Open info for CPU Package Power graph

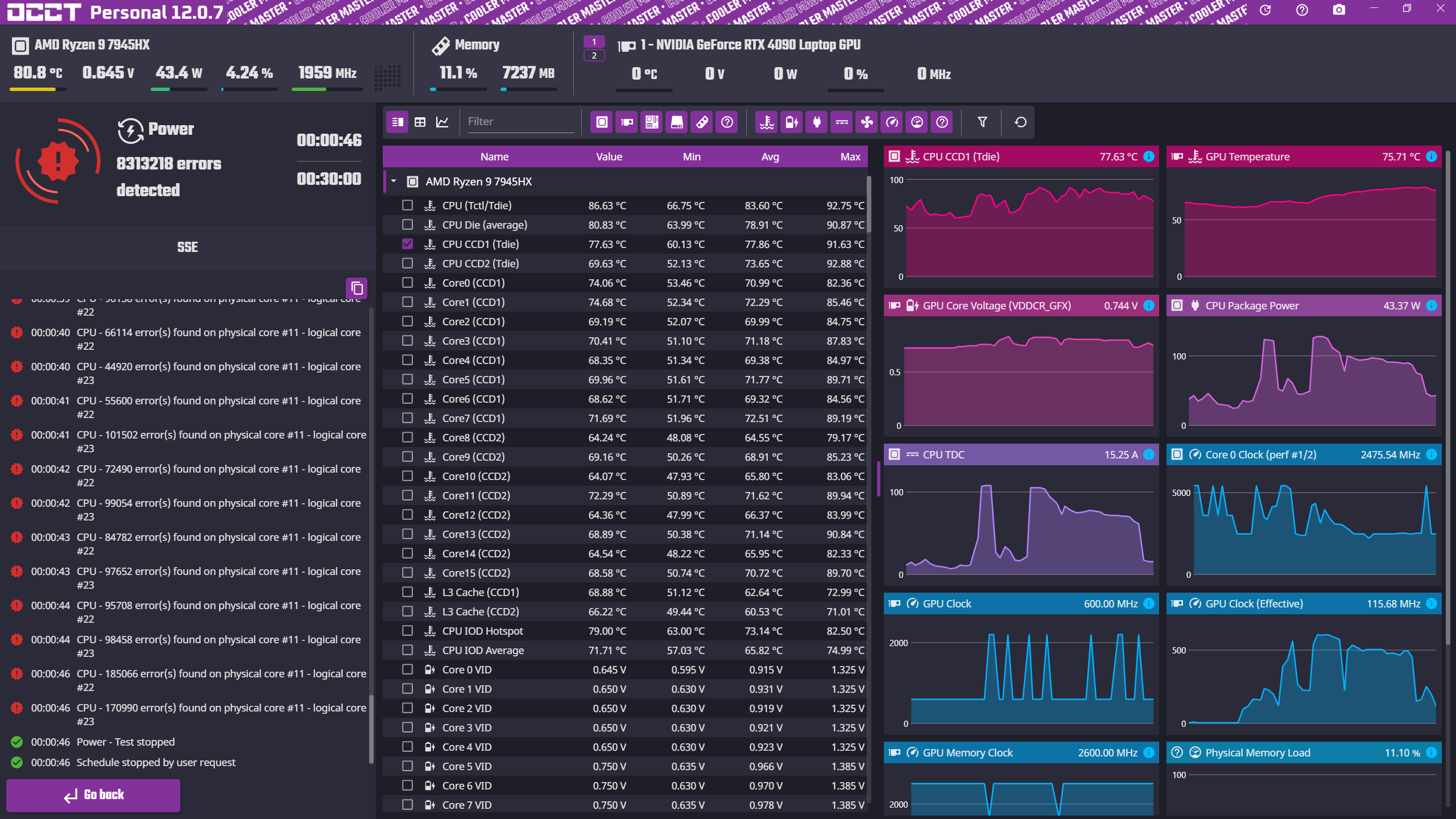click(1432, 305)
